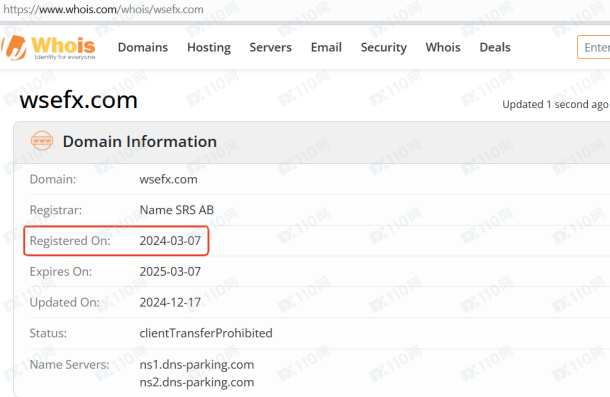Open the Hosting menu
Screen dimensions: 610x397
(x=209, y=47)
